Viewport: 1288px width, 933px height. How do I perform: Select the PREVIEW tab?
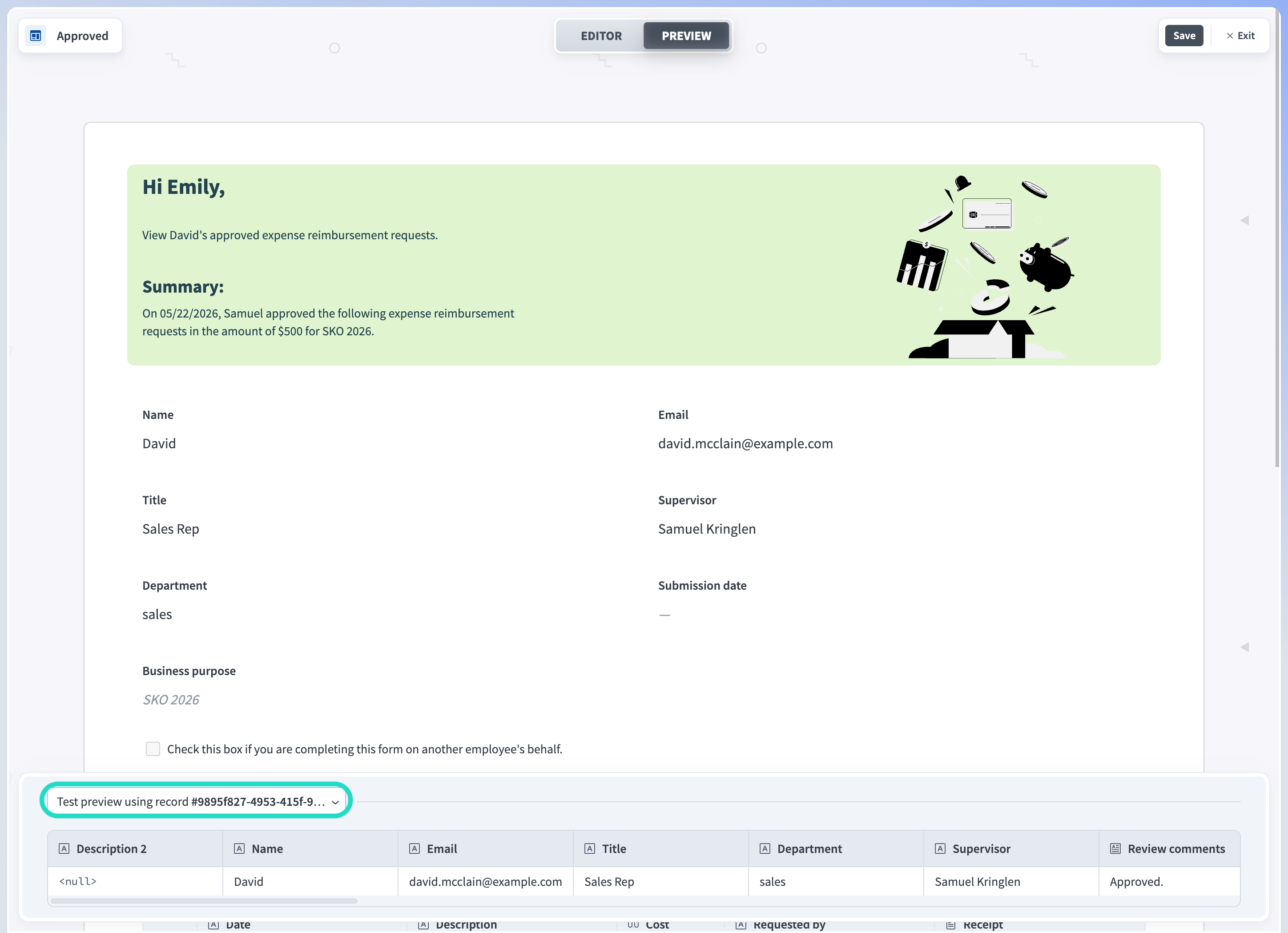[686, 36]
